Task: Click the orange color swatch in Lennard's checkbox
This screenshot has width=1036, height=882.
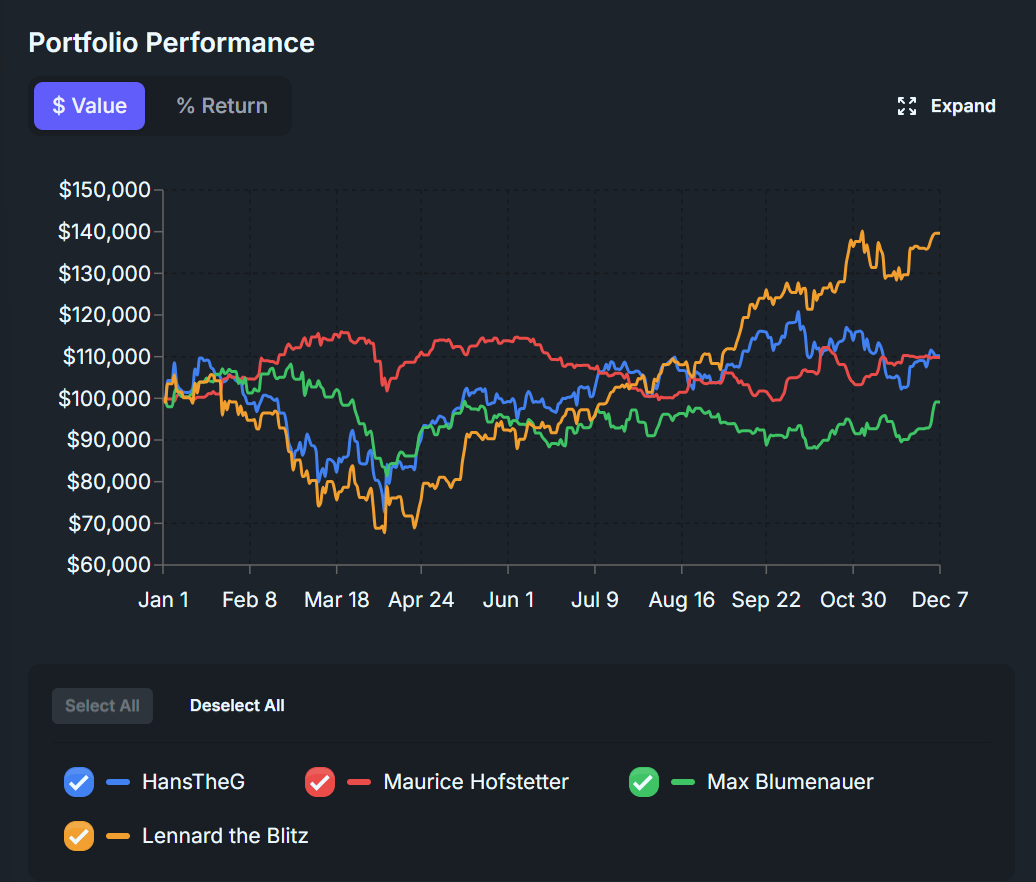Action: [x=78, y=836]
